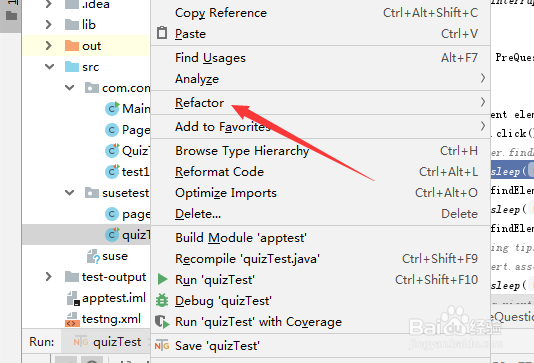Collapse the susetest package
534x363 pixels.
coord(70,193)
